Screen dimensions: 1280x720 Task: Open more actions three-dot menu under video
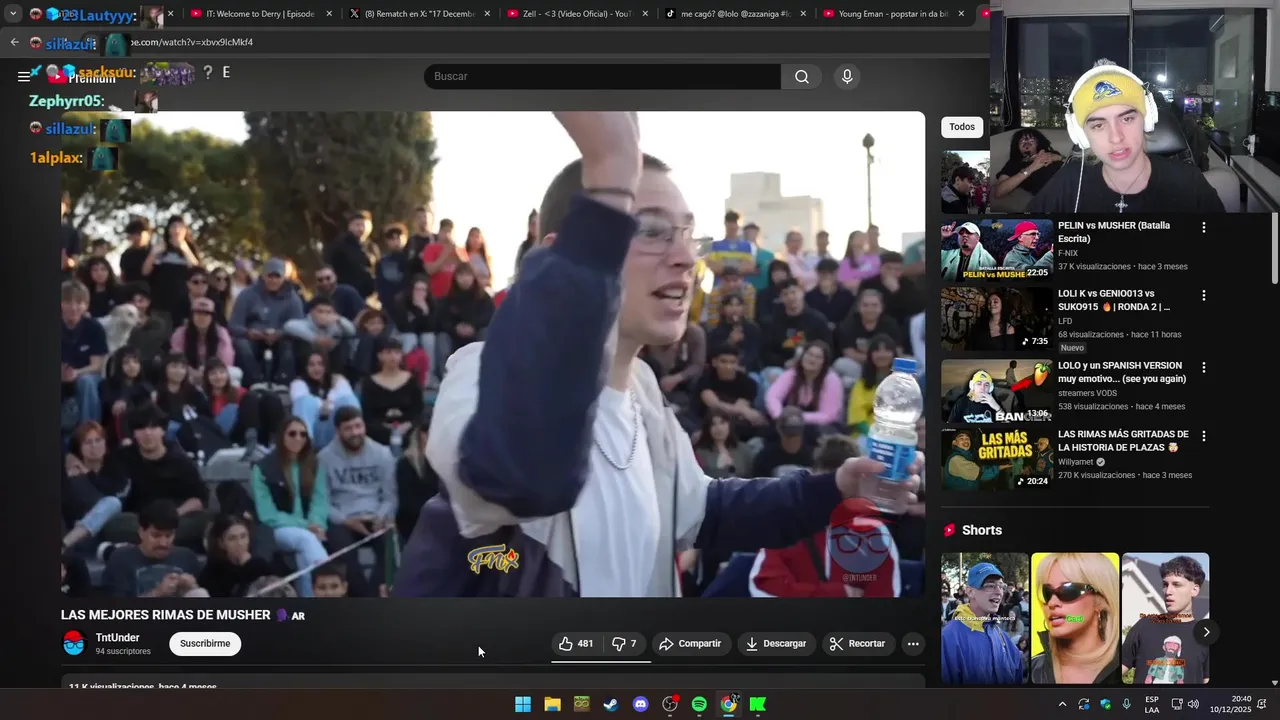click(x=913, y=644)
